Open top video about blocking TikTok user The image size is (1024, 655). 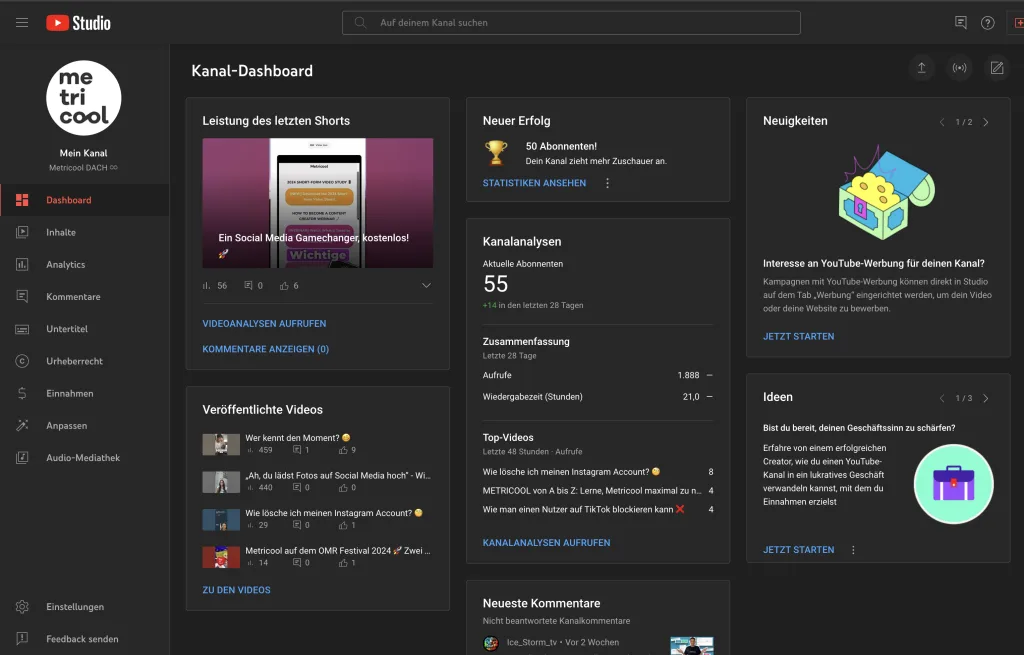tap(584, 509)
